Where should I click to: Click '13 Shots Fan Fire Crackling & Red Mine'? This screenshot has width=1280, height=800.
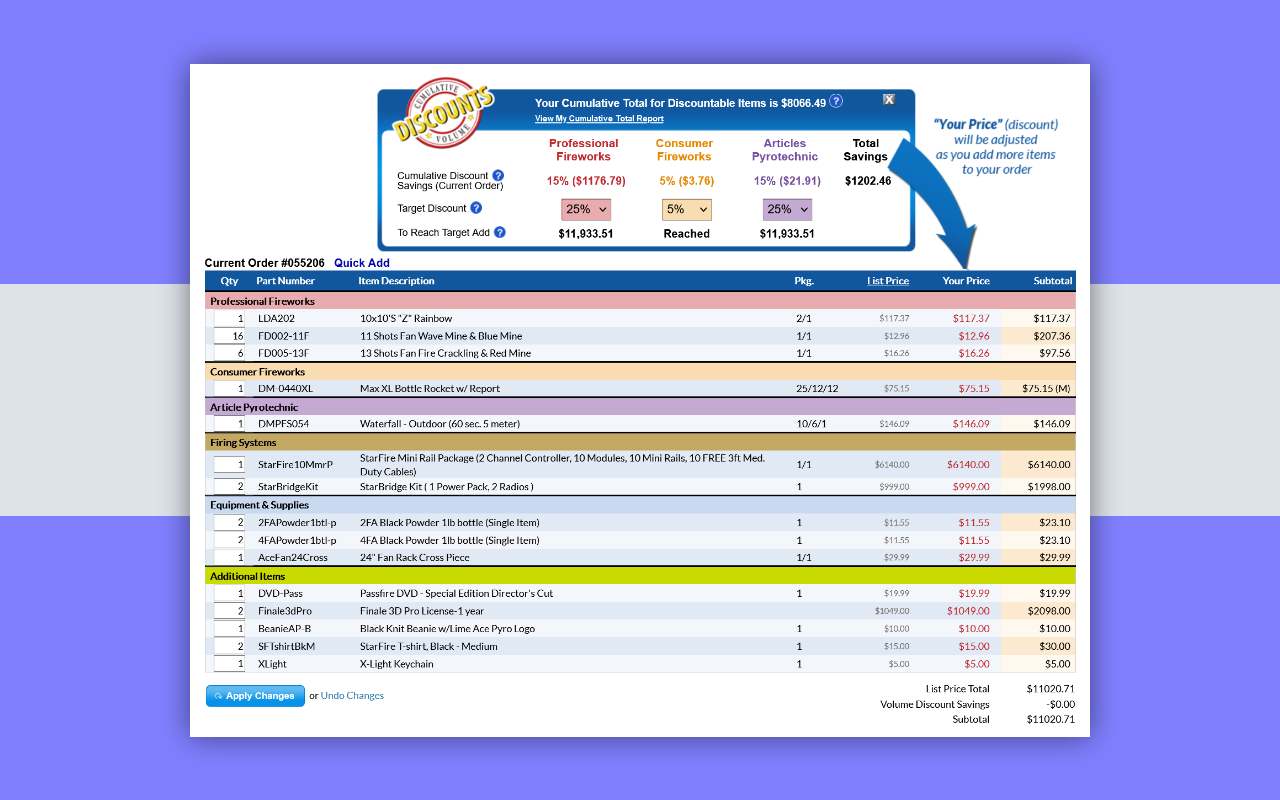[446, 353]
